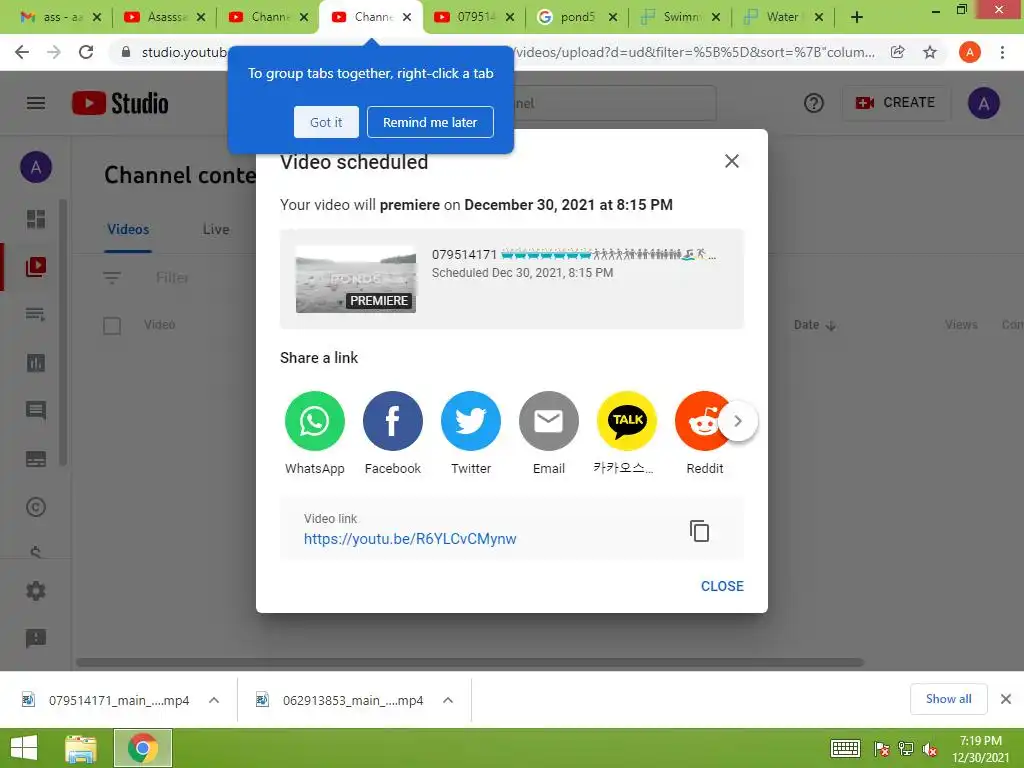Screen dimensions: 1024x768
Task: Open Chrome profile avatar
Action: [x=970, y=52]
